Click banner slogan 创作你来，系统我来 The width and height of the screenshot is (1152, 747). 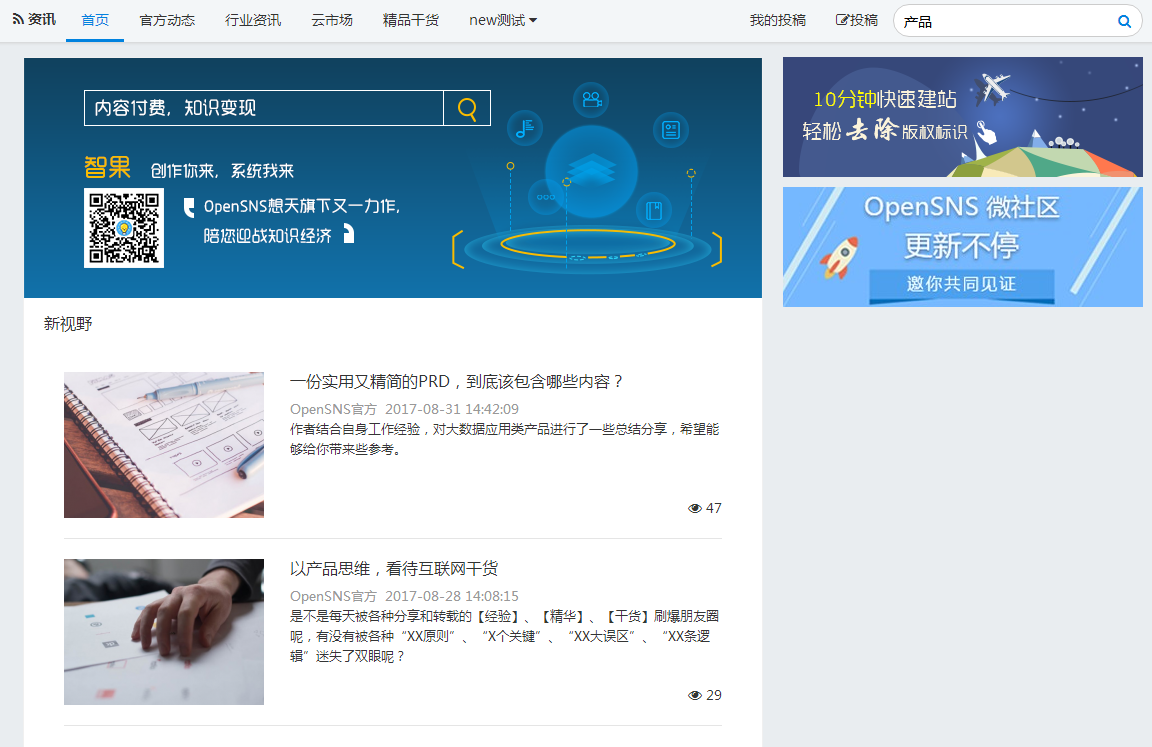pos(222,171)
